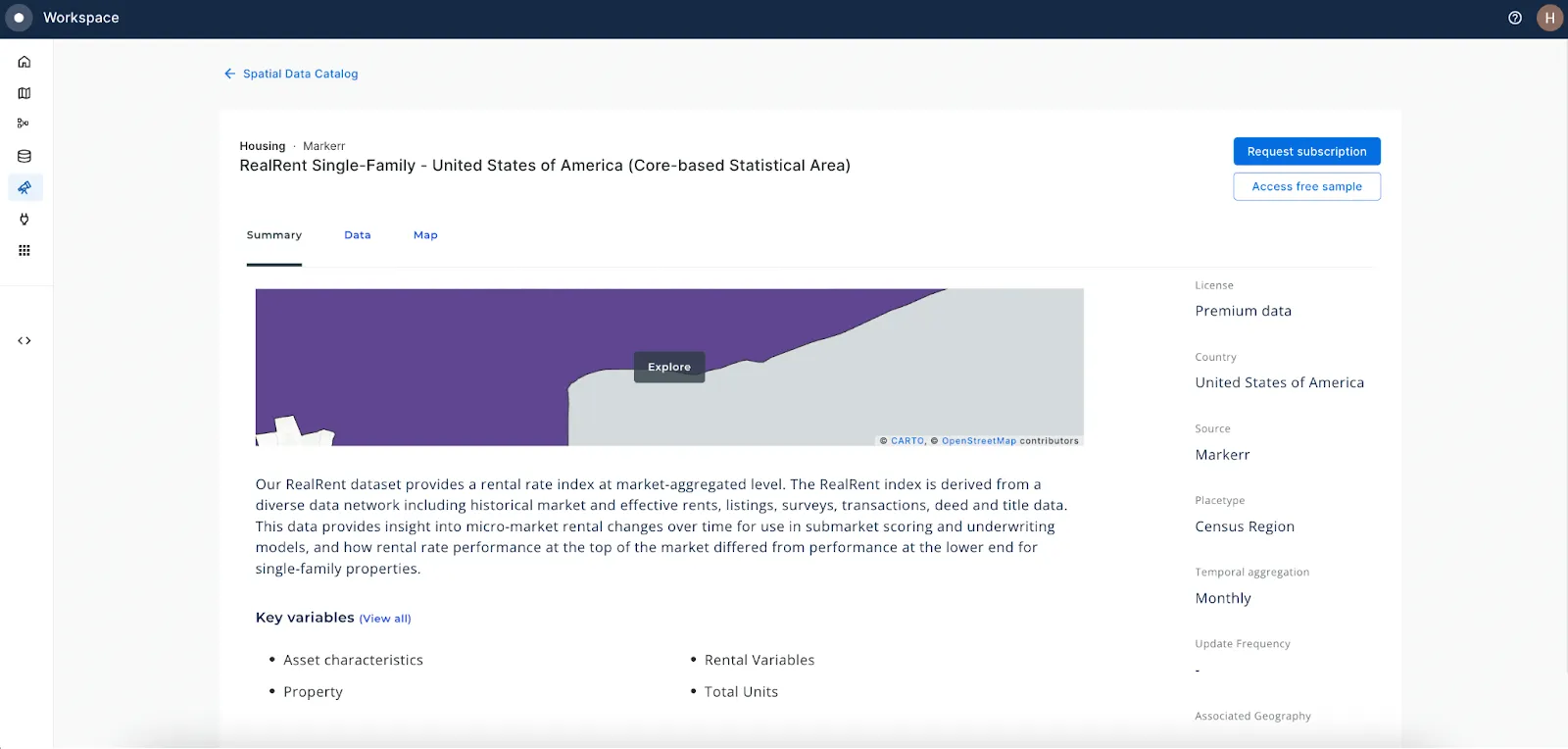Expand the Key variables View all list
This screenshot has height=749, width=1568.
[x=384, y=618]
